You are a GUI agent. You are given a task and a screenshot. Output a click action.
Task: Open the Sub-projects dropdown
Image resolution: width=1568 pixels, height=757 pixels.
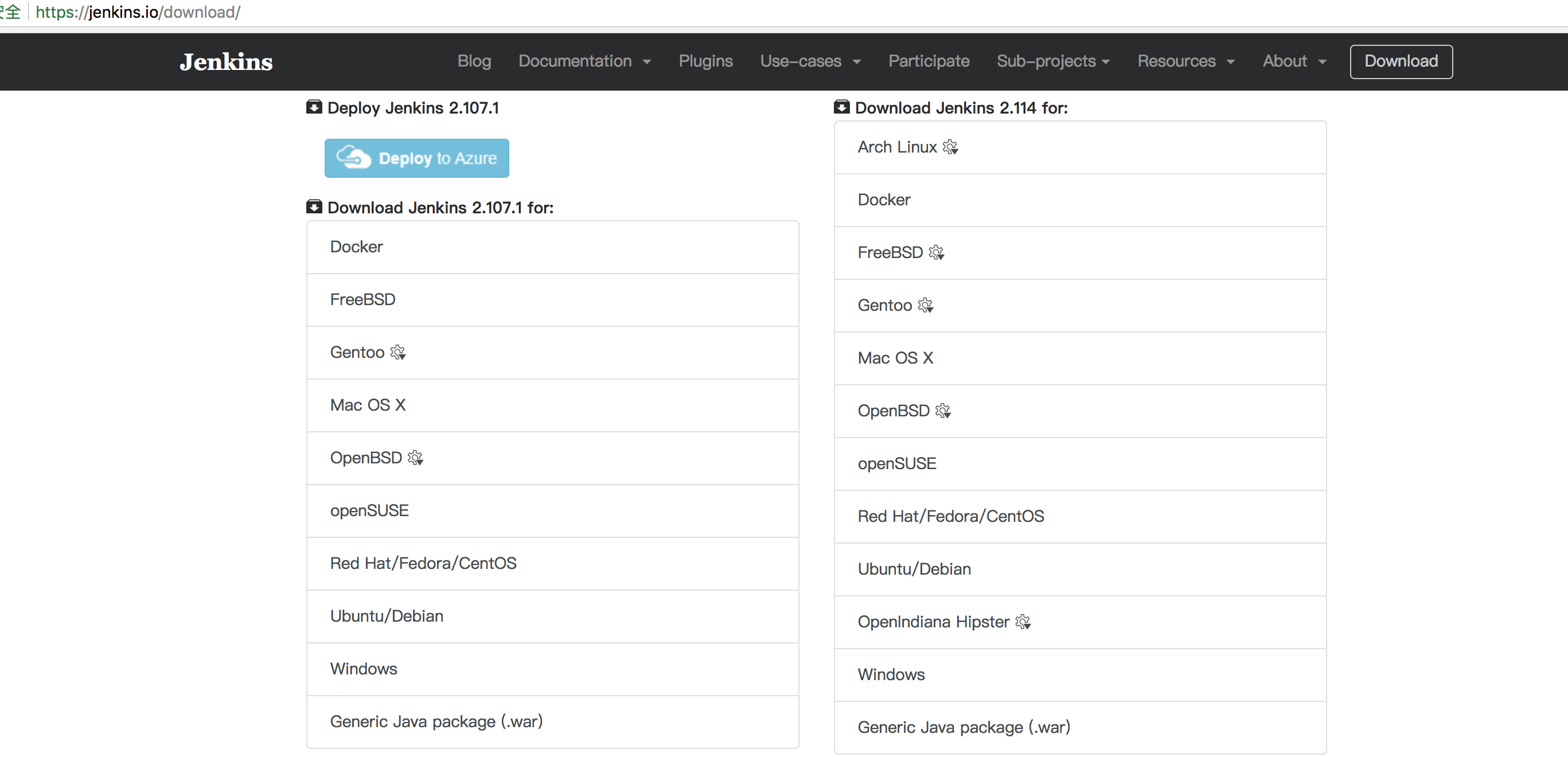click(1053, 61)
